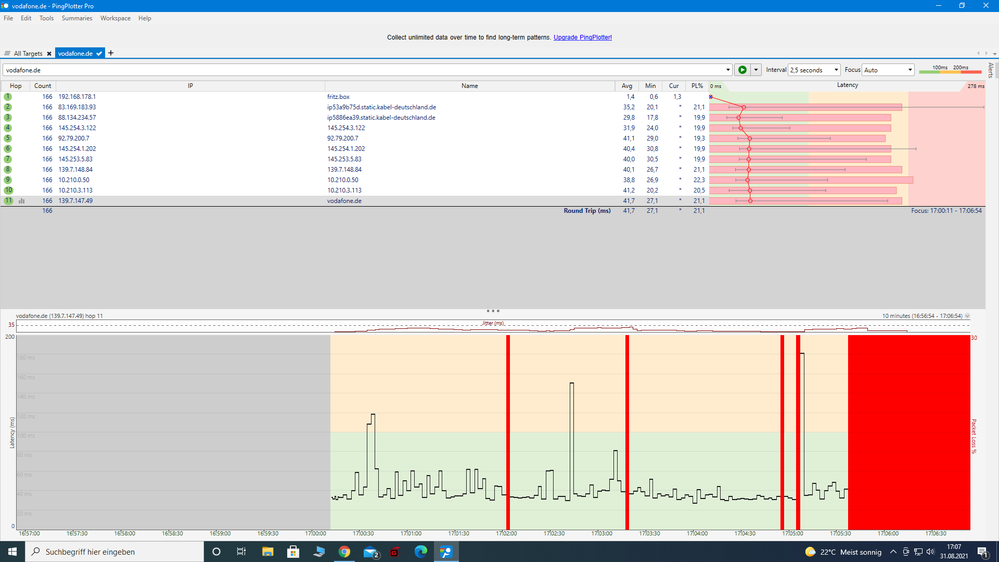Click the three-dot splitter handle above the timeline
Image resolution: width=999 pixels, height=562 pixels.
click(x=493, y=311)
